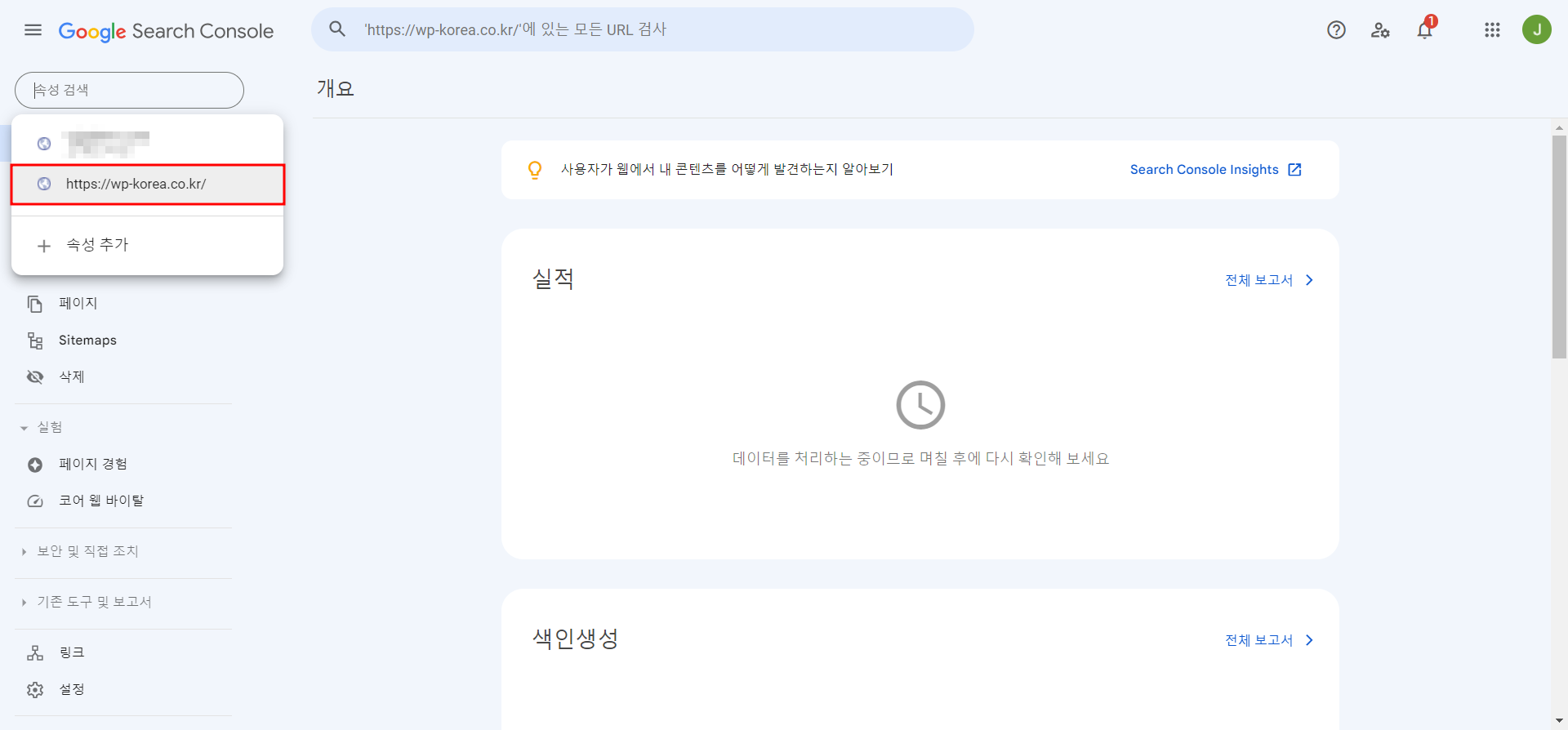Click the Google Search Console logo
Viewport: 1568px width, 730px height.
[x=166, y=31]
